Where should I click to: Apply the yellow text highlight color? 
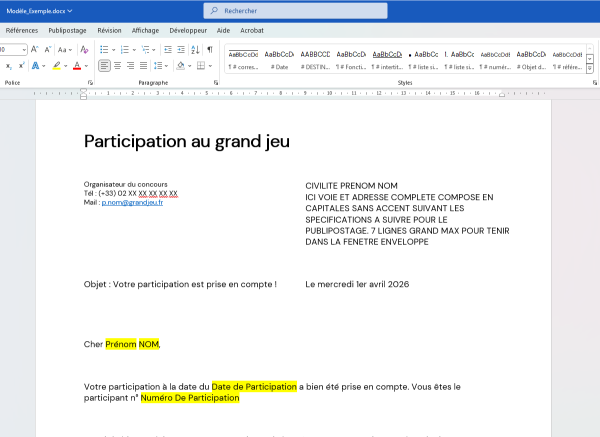[57, 66]
